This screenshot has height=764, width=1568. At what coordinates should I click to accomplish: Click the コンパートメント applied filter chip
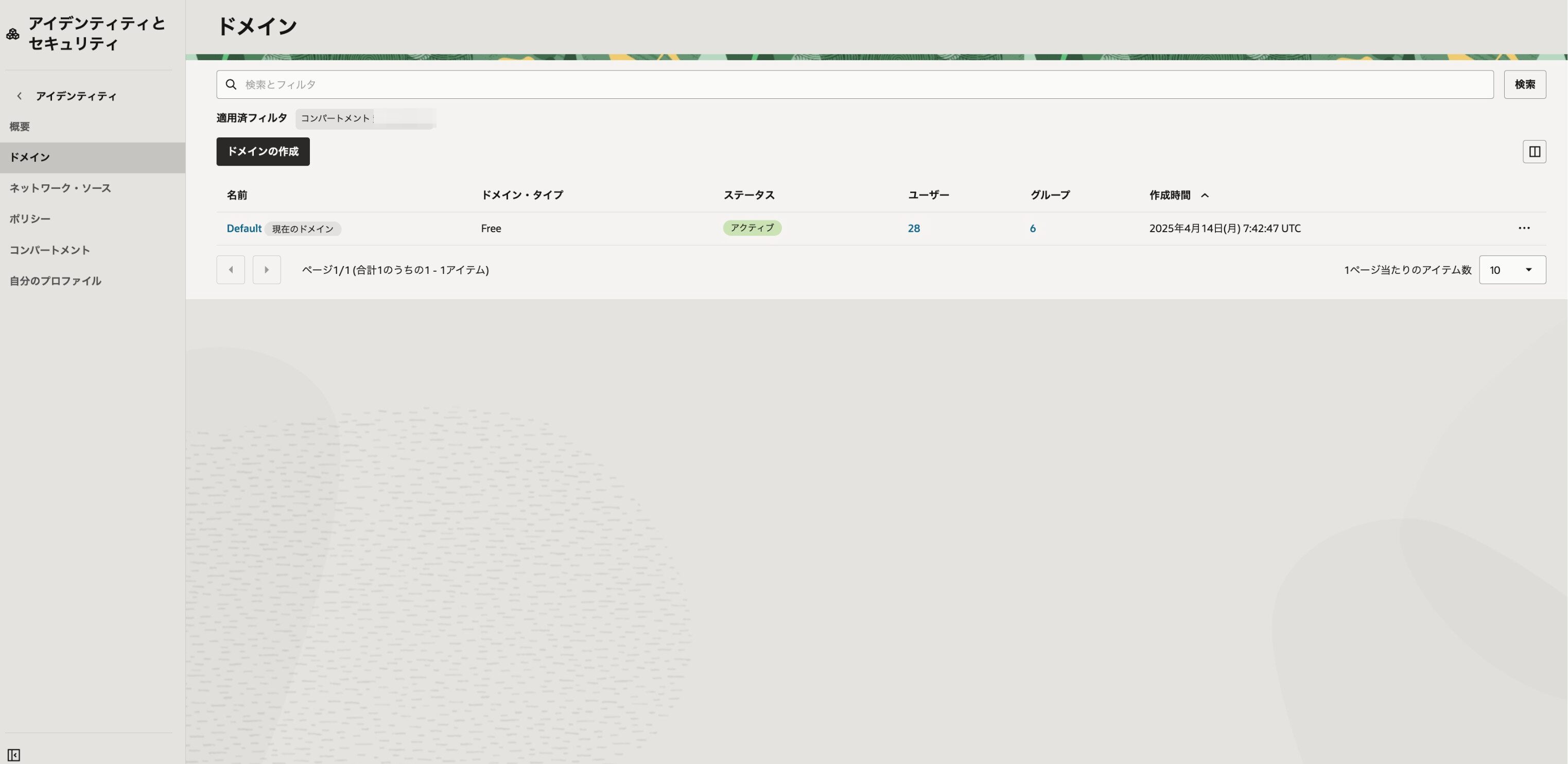(365, 119)
